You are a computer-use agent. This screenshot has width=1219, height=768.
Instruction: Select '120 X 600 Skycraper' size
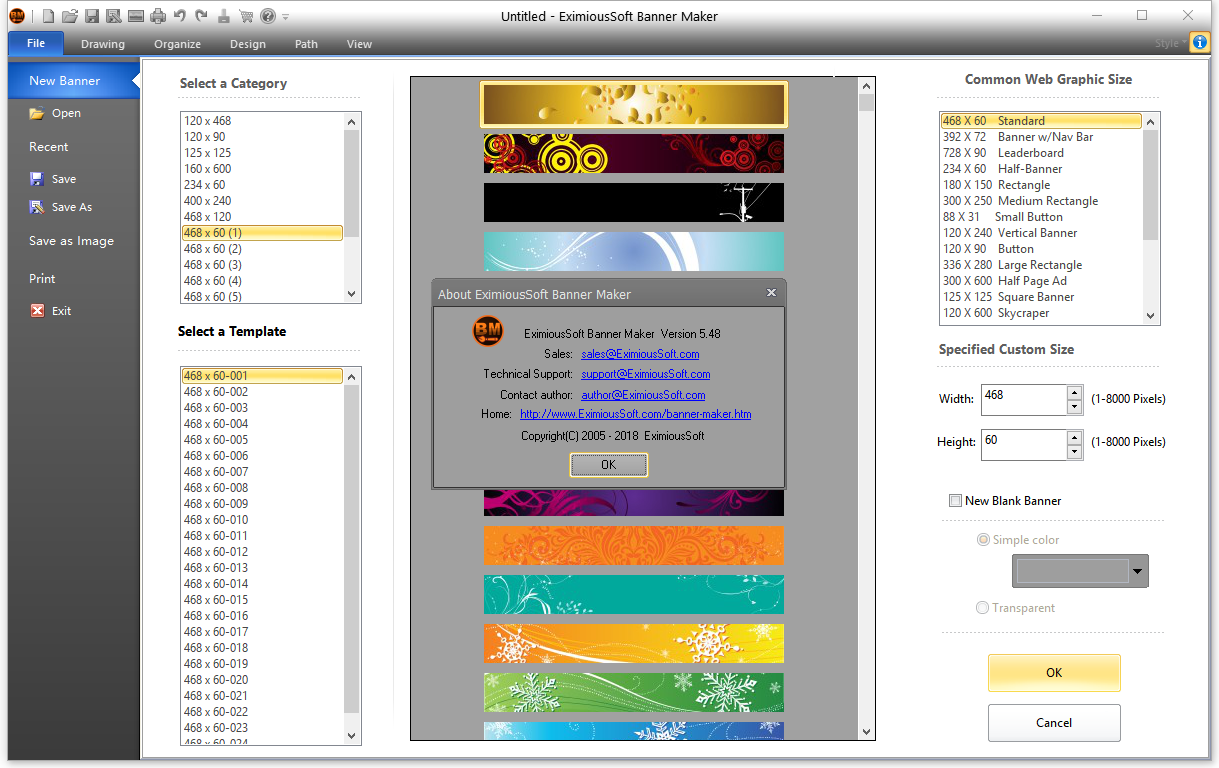click(1041, 313)
